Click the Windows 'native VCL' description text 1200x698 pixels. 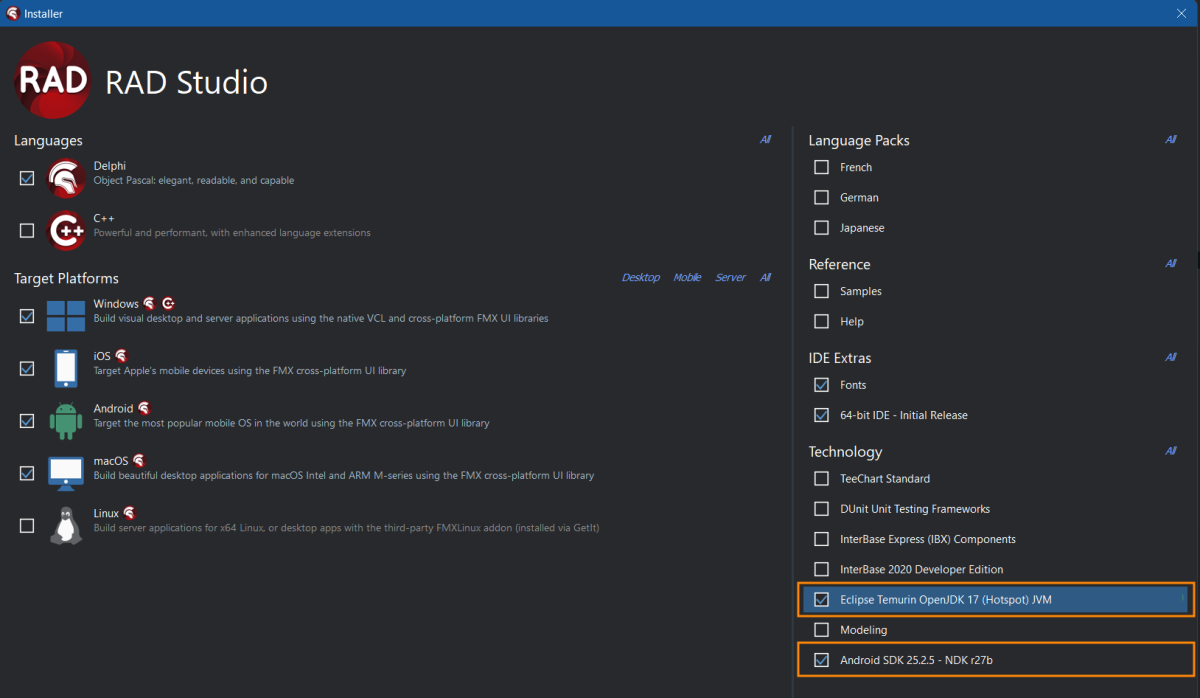321,318
